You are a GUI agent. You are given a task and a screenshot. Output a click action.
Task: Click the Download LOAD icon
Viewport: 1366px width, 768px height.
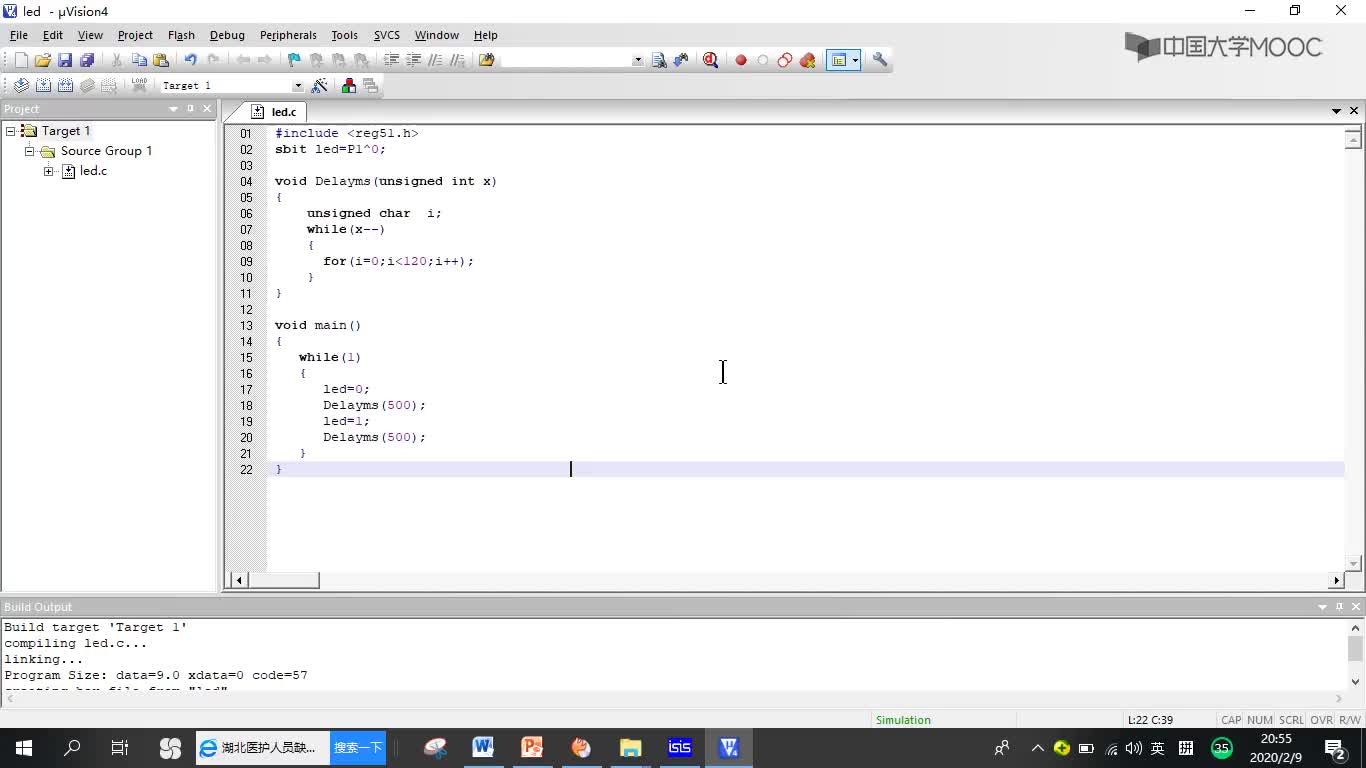[139, 86]
